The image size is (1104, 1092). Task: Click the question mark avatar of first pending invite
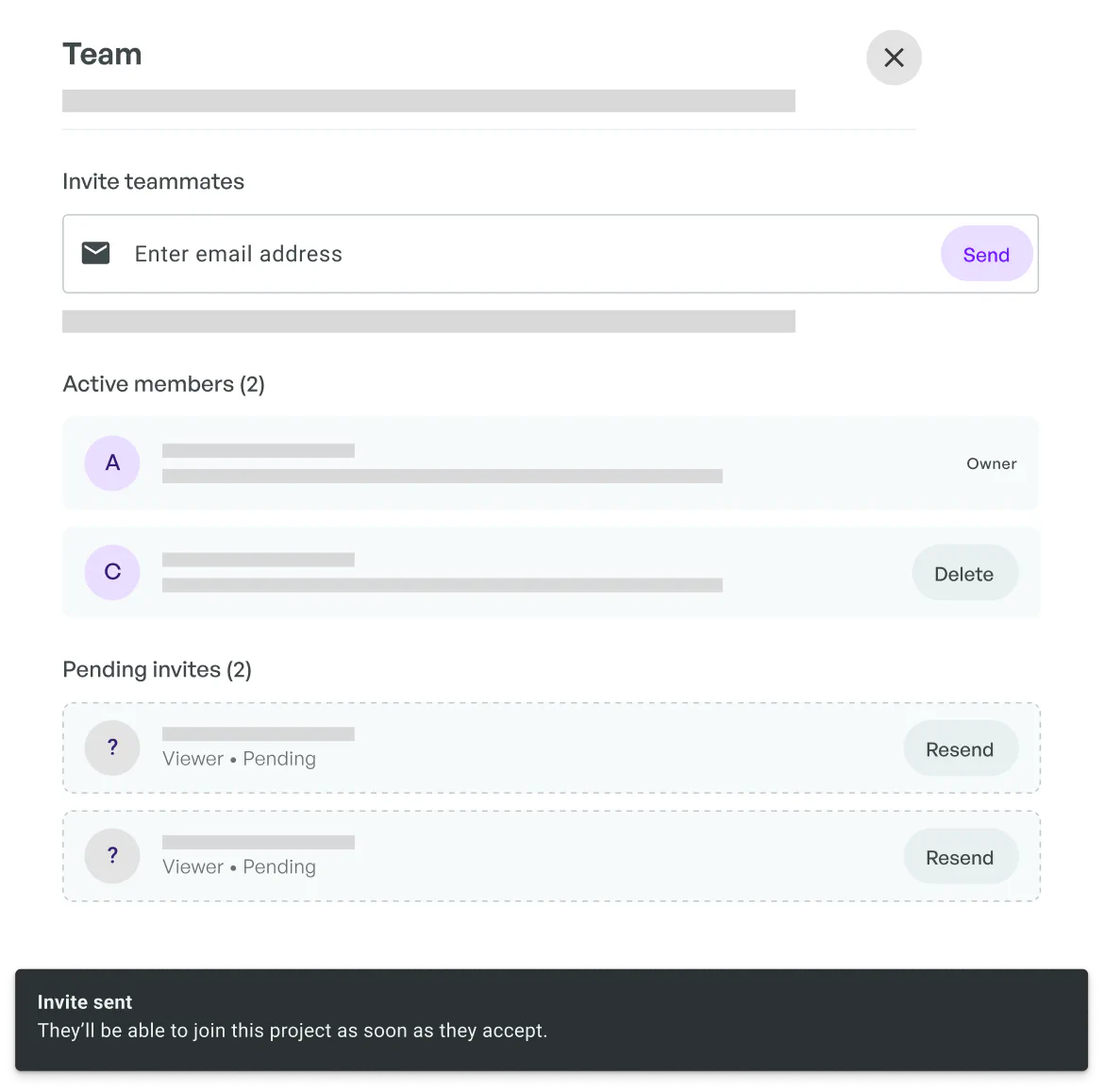pyautogui.click(x=112, y=748)
